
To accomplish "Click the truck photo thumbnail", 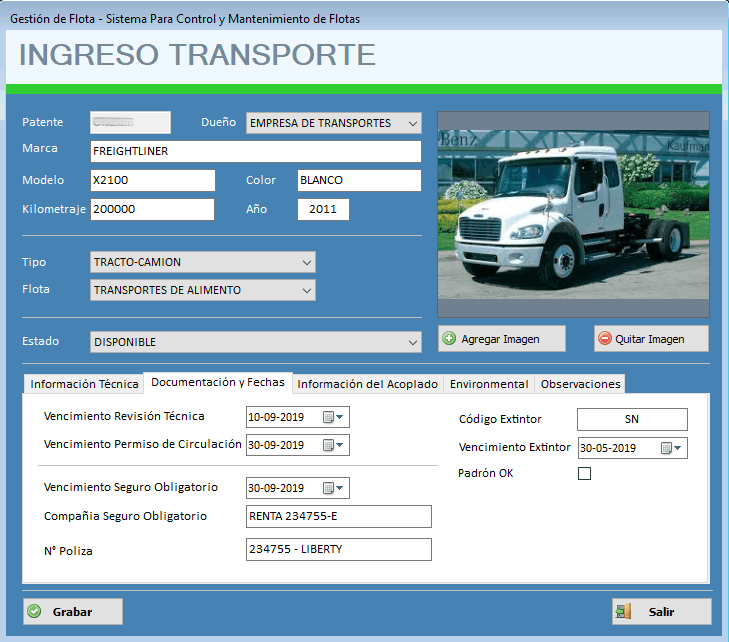I will pos(573,214).
